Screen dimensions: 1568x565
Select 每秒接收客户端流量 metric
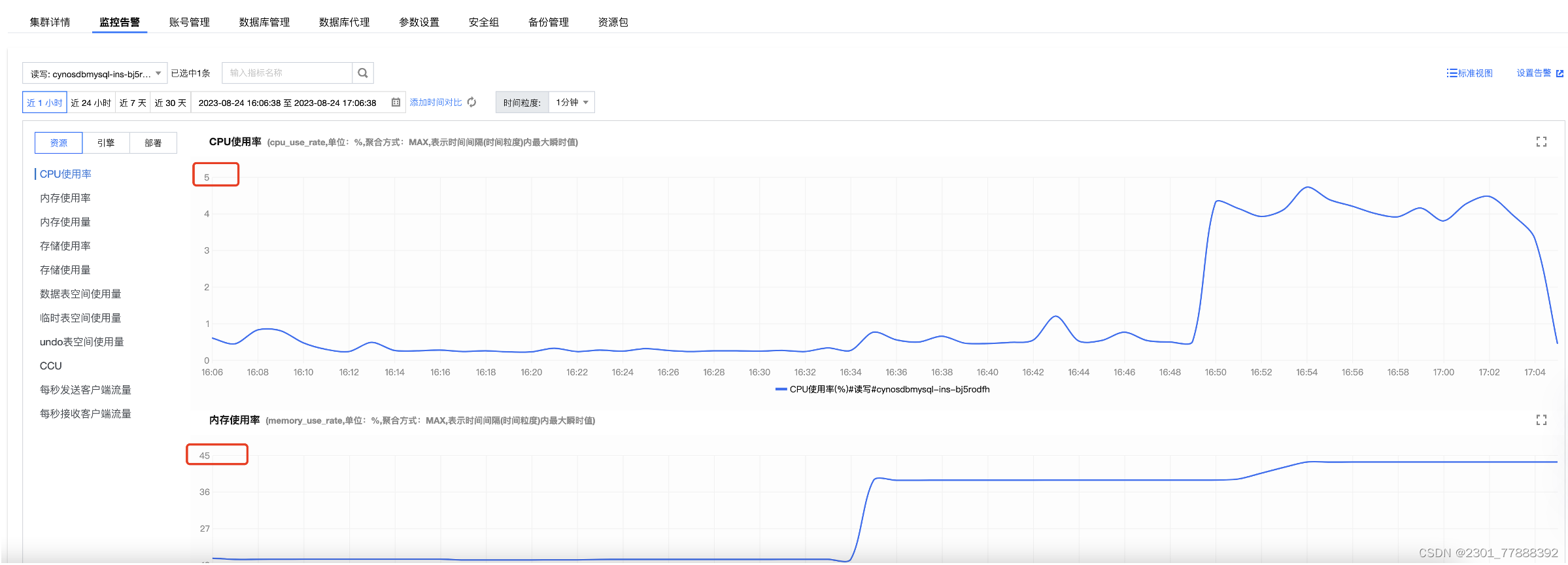click(x=86, y=414)
